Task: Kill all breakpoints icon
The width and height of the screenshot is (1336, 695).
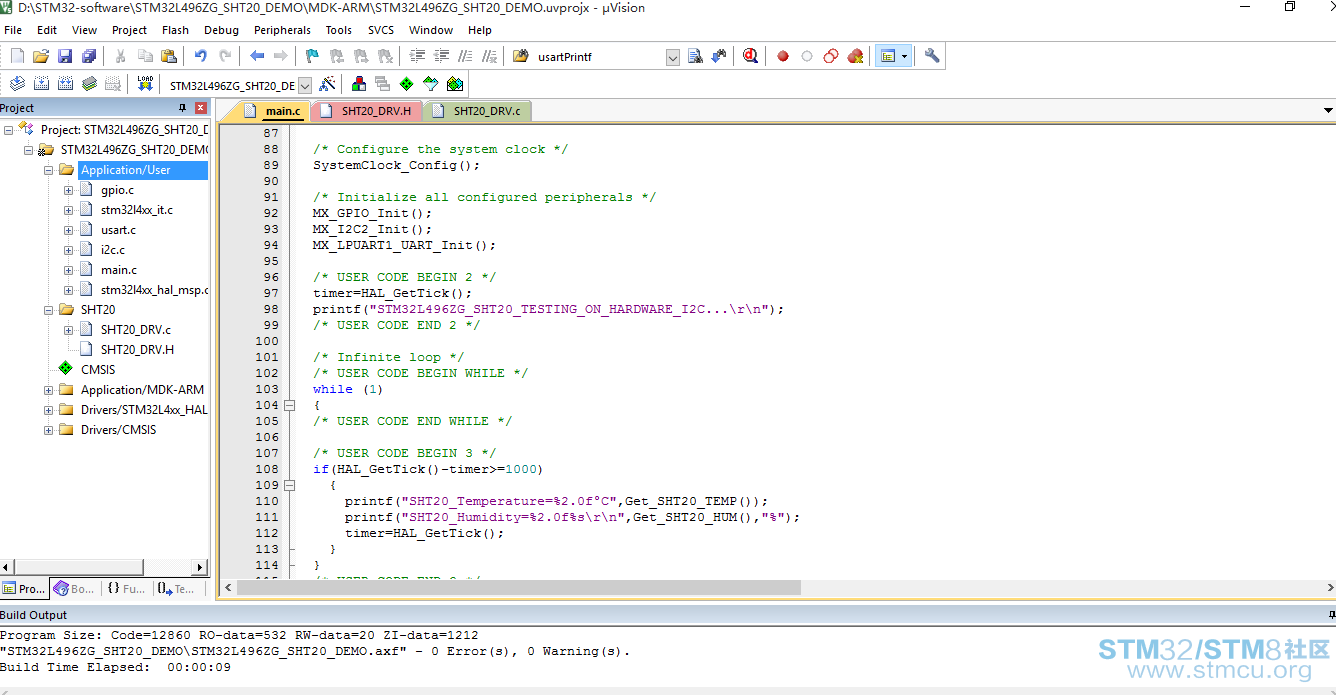Action: point(855,56)
